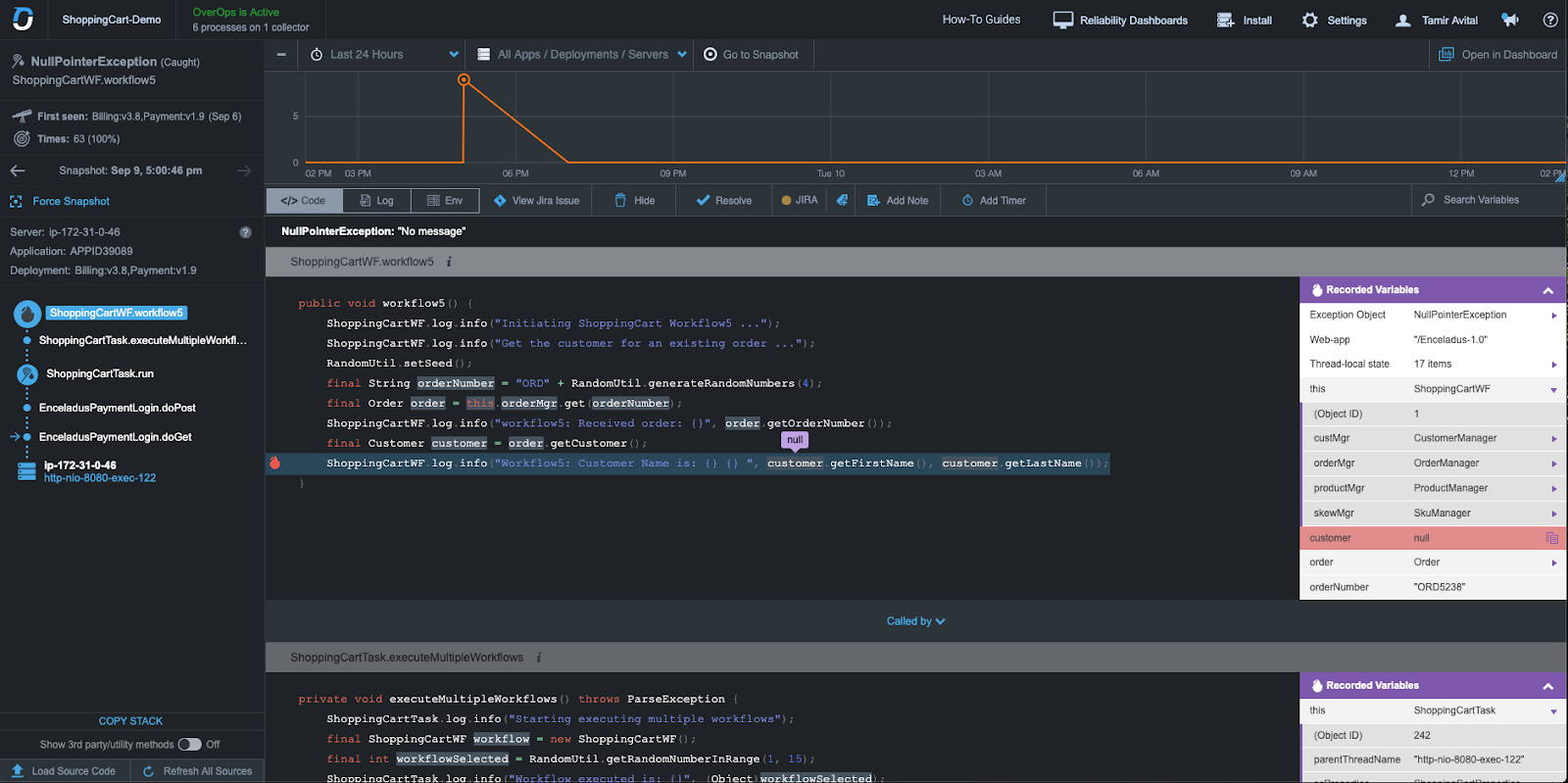Click server info help icon

coord(245,232)
